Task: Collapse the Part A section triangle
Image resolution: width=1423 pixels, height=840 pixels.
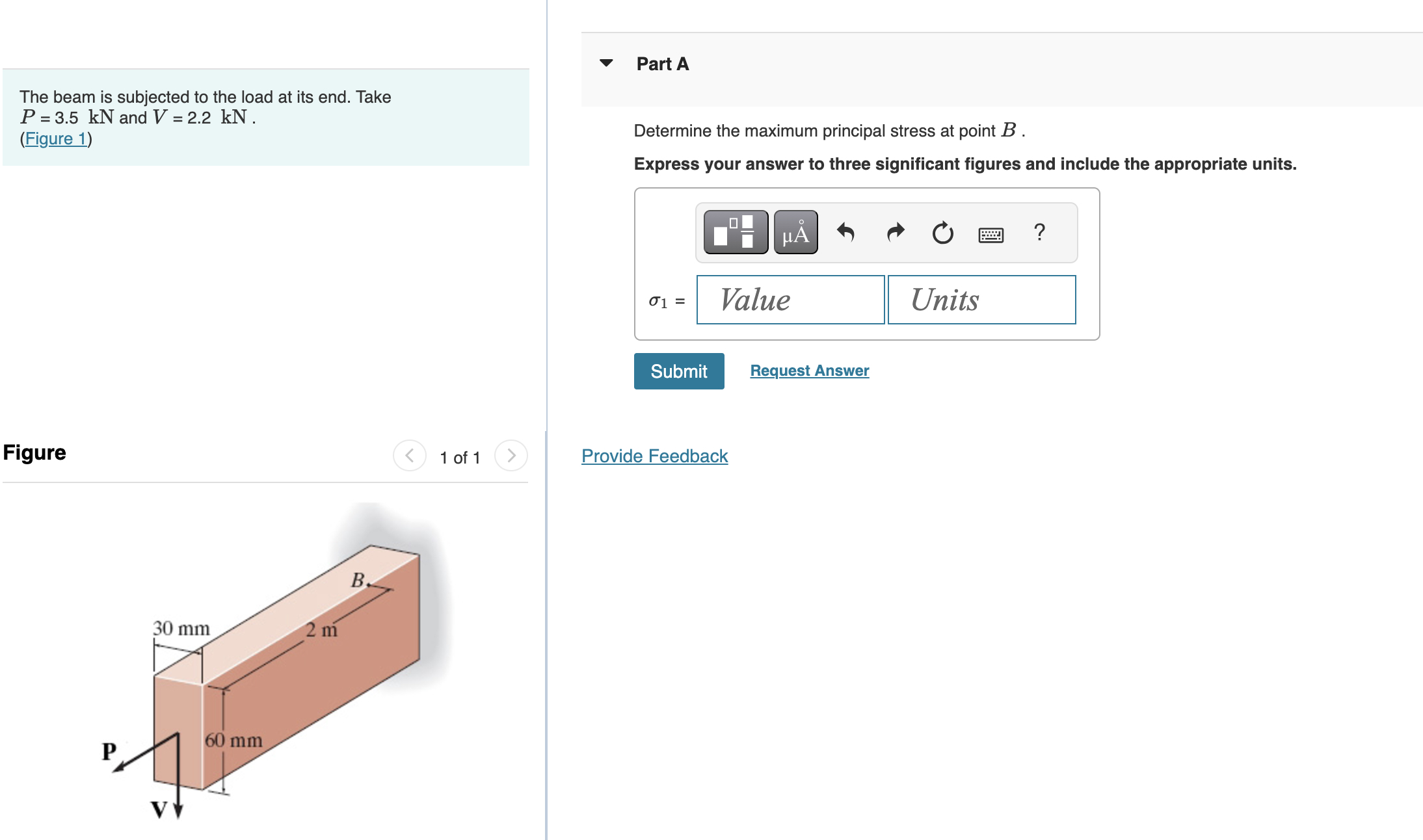Action: coord(606,62)
